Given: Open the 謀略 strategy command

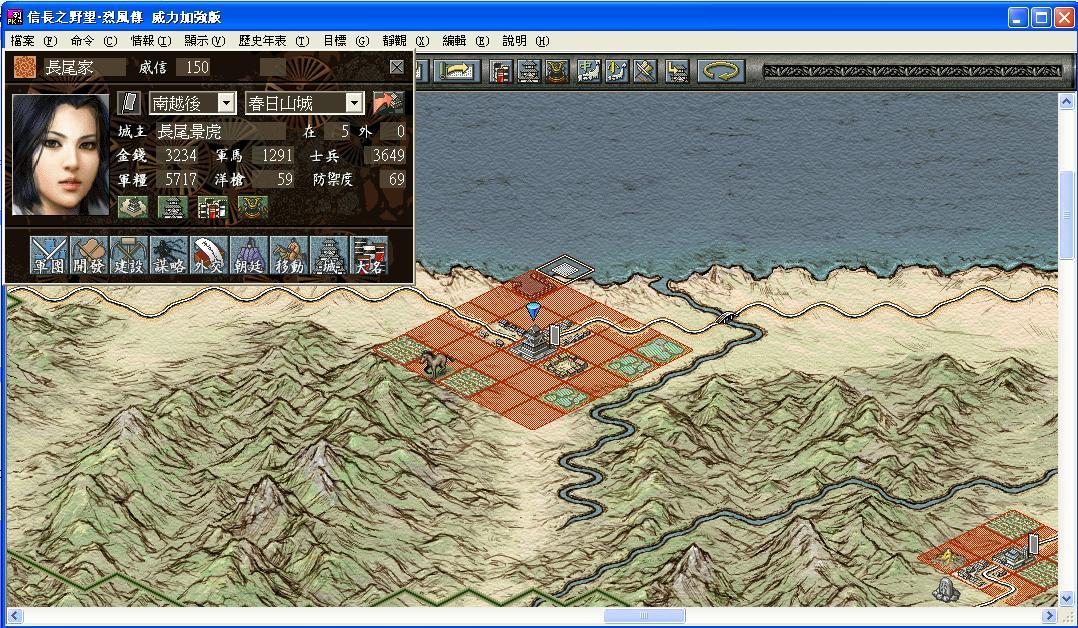Looking at the screenshot, I should tap(169, 256).
